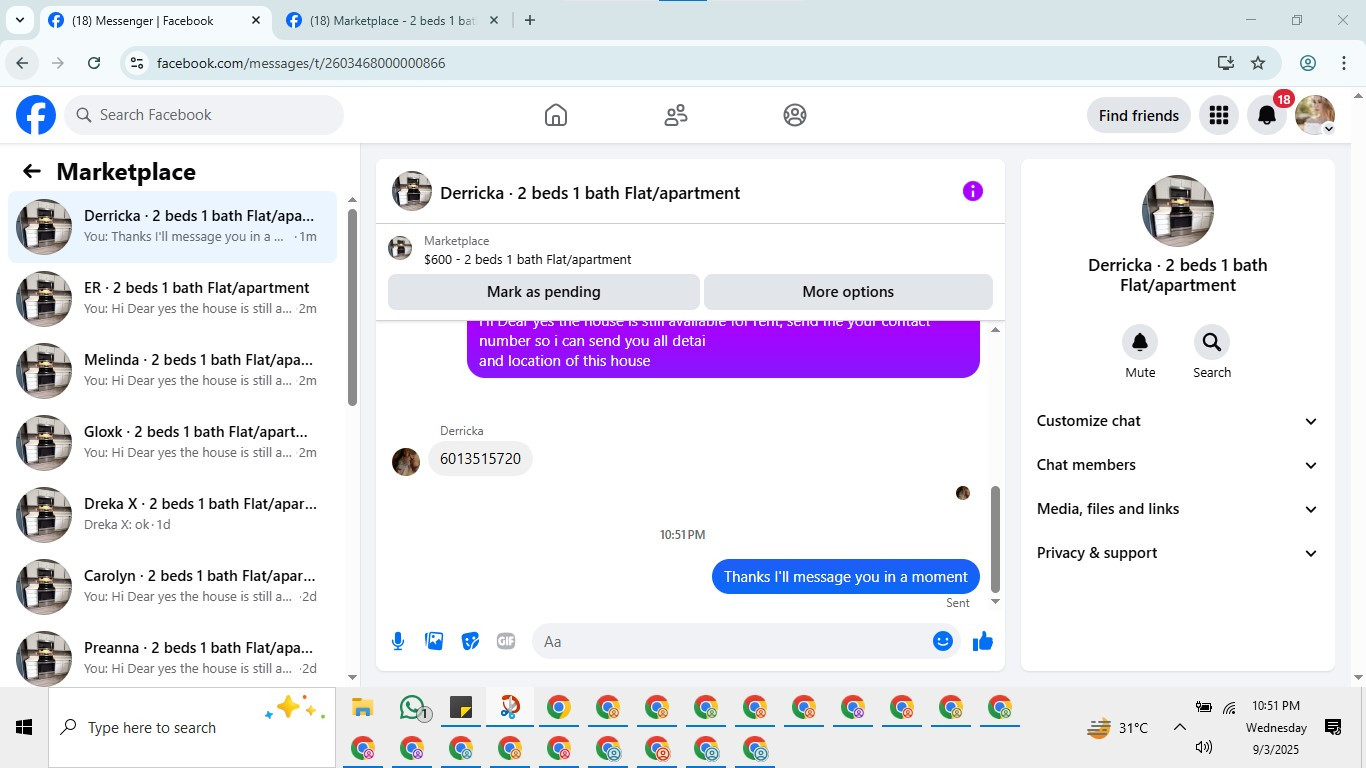Send a voice clip with microphone icon

(398, 641)
